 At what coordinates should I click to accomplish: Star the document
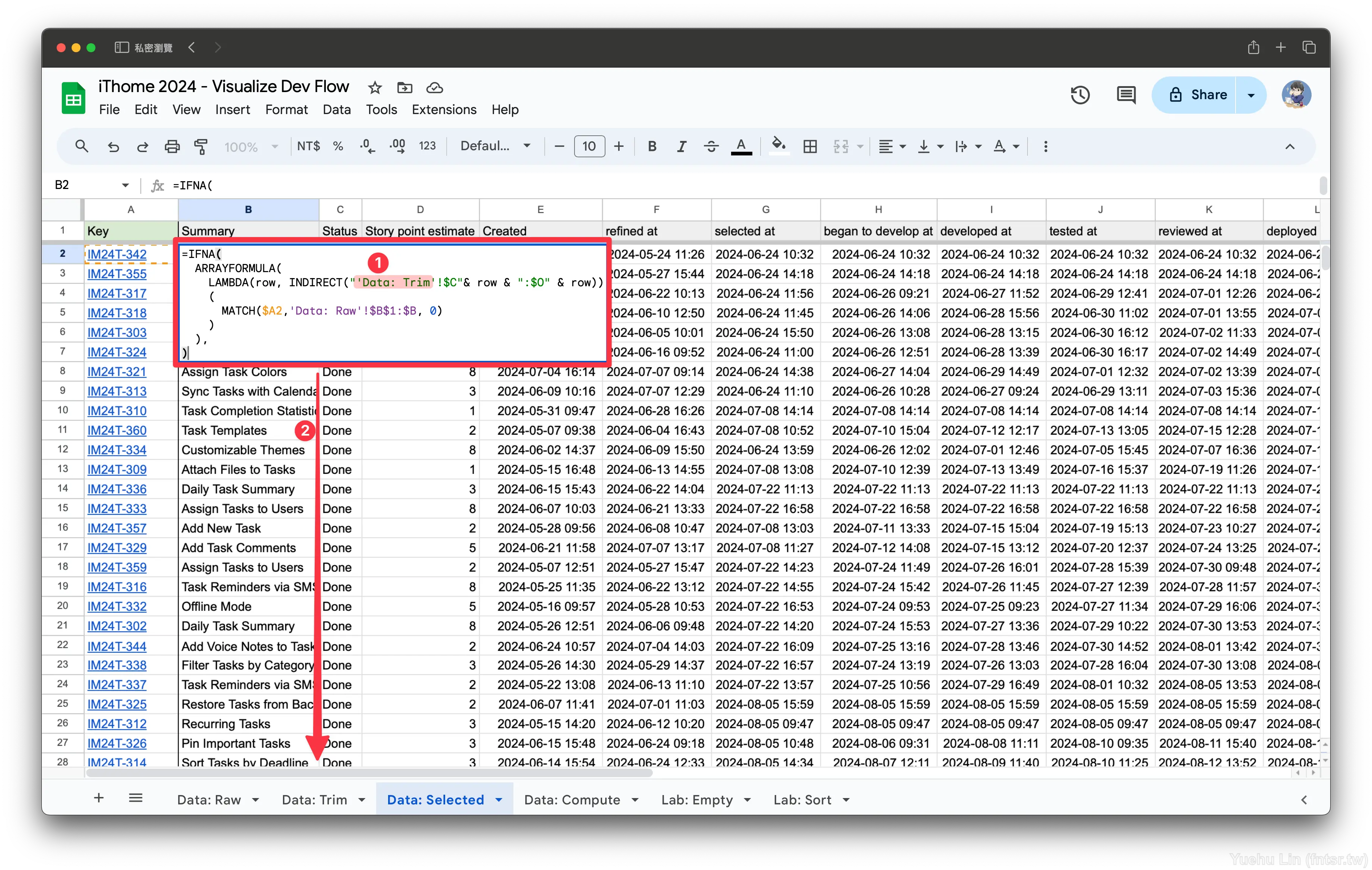point(374,88)
